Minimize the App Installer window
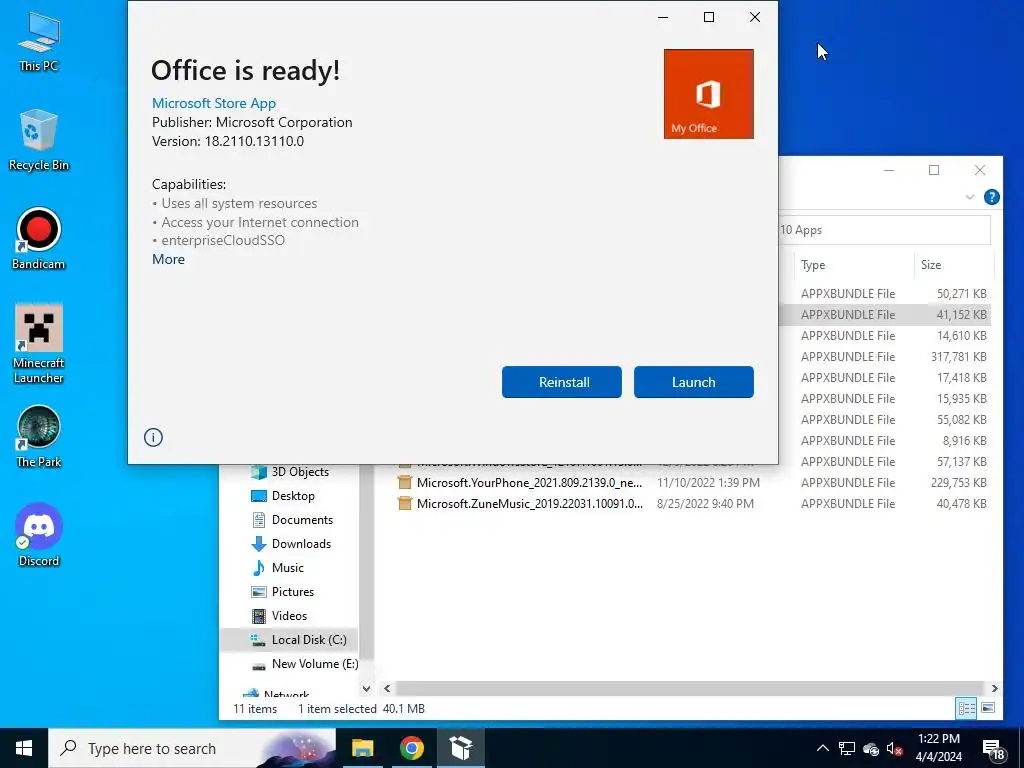 click(x=663, y=17)
